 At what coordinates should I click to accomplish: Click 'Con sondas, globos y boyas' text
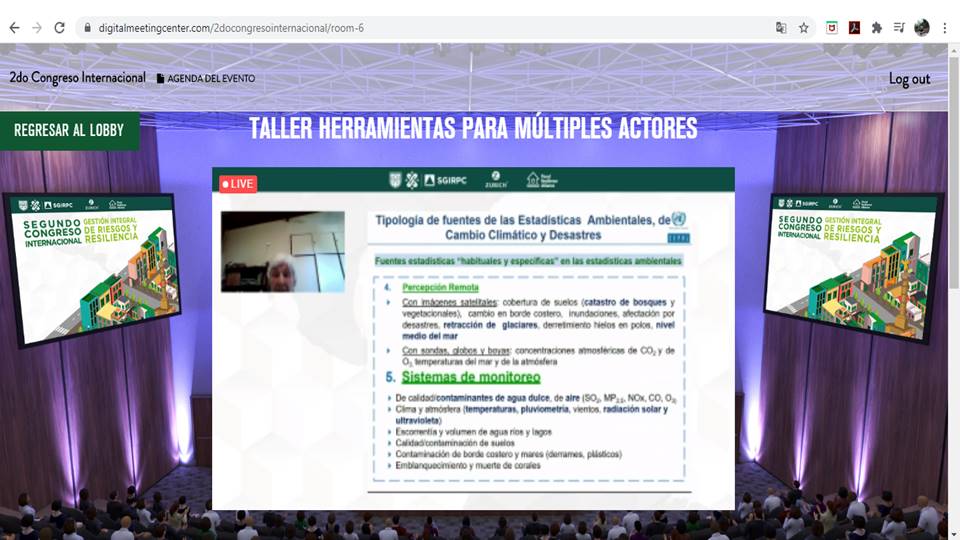click(x=456, y=351)
